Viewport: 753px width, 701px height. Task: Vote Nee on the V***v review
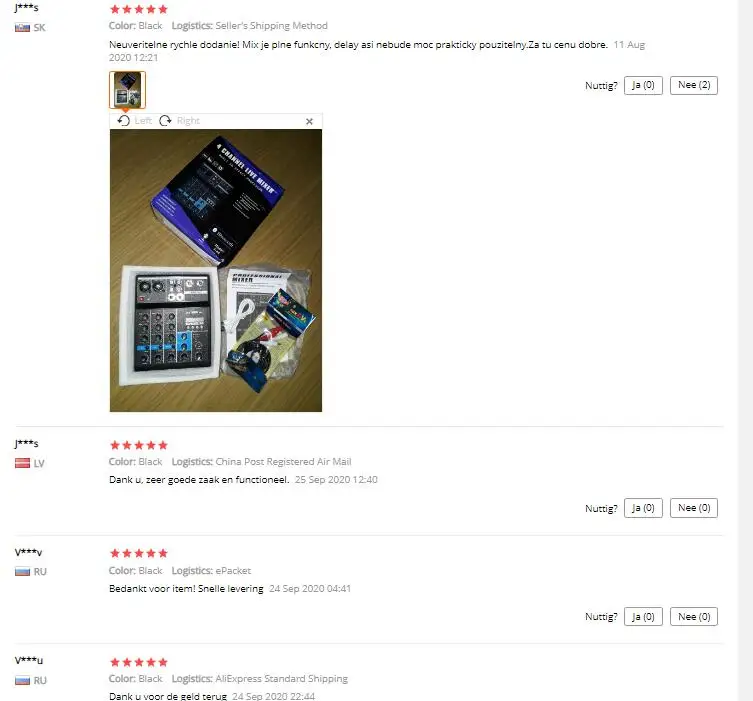(693, 616)
